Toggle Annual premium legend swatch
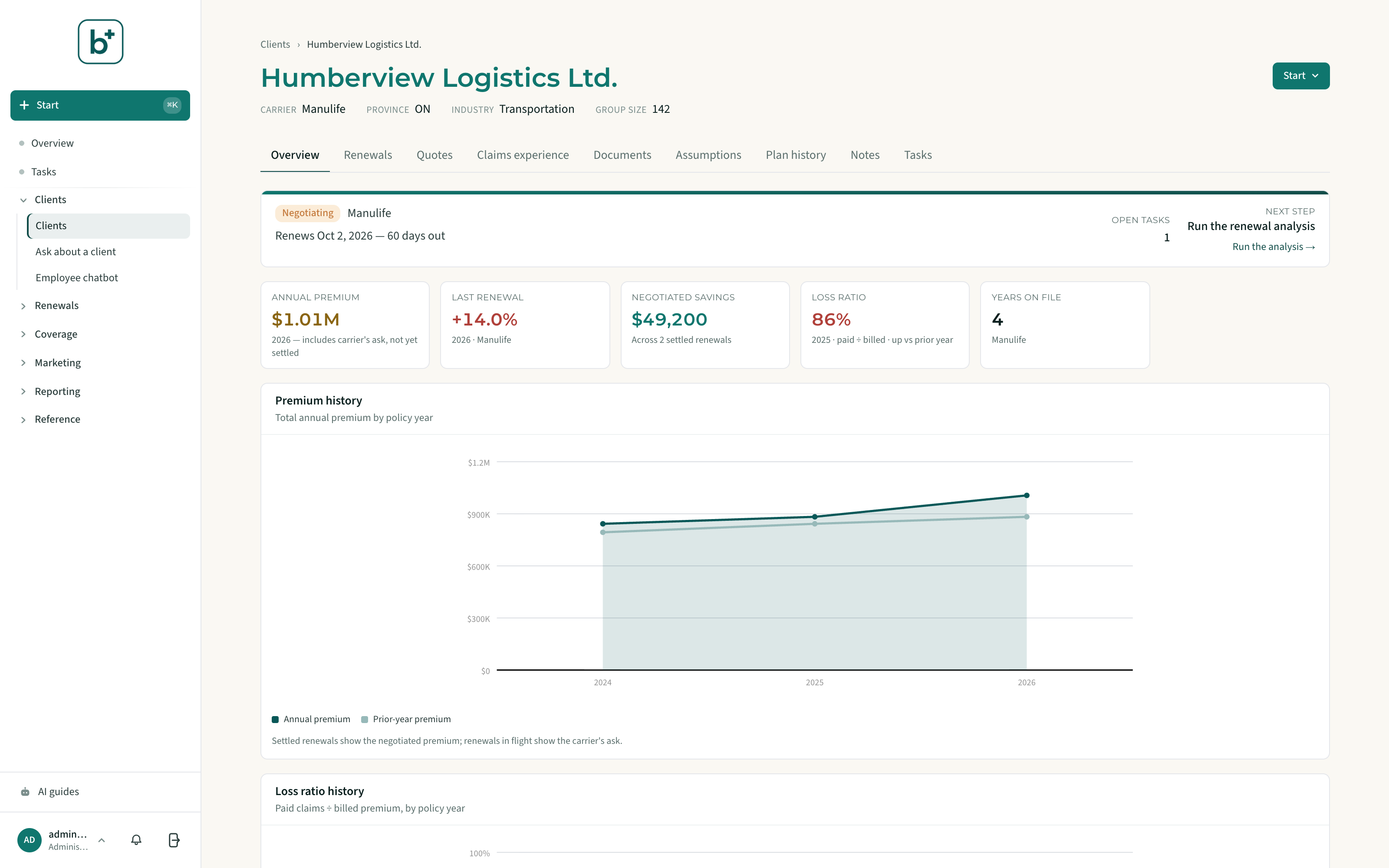Image resolution: width=1389 pixels, height=868 pixels. click(275, 719)
